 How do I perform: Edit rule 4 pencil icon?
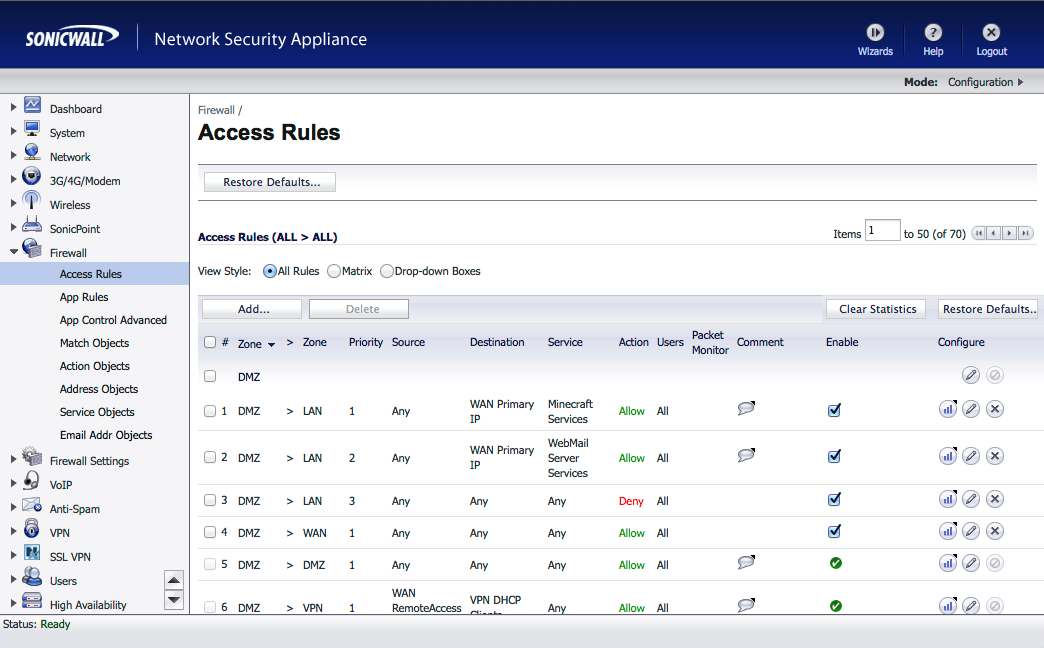[971, 531]
